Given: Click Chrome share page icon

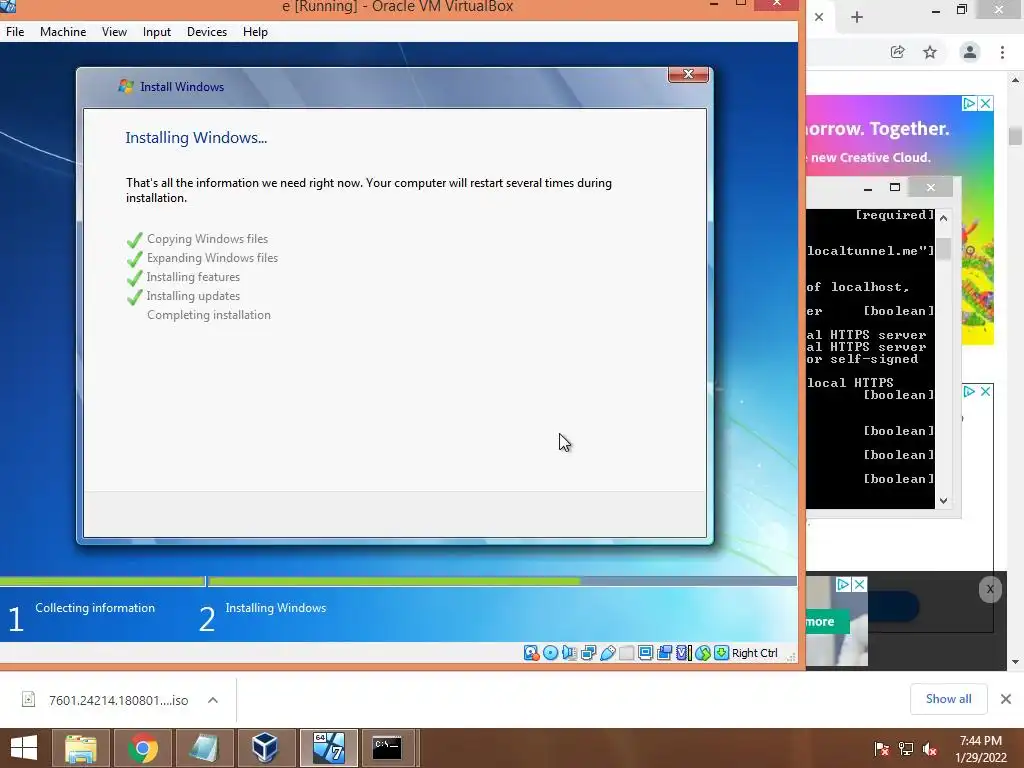Looking at the screenshot, I should [898, 52].
